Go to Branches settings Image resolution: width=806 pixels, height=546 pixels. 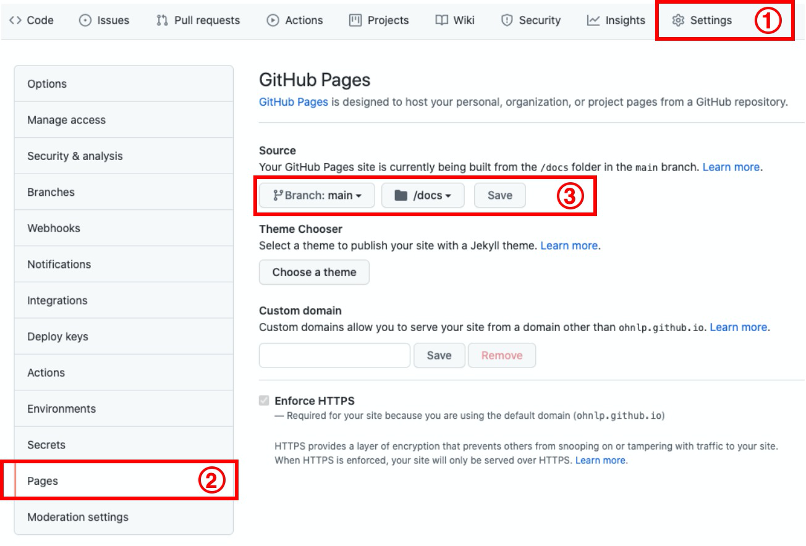click(x=124, y=192)
